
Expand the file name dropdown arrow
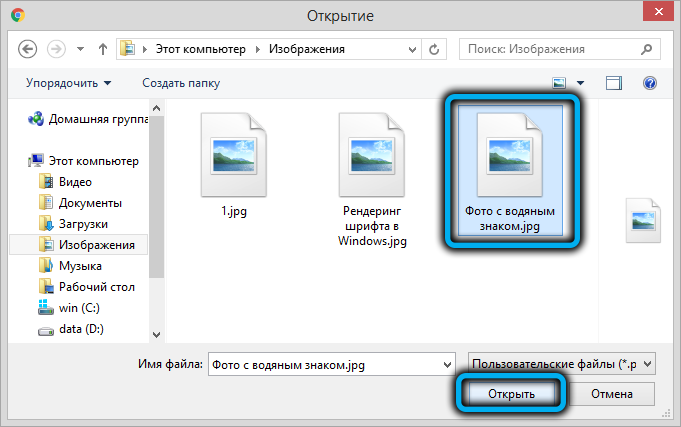pyautogui.click(x=447, y=364)
